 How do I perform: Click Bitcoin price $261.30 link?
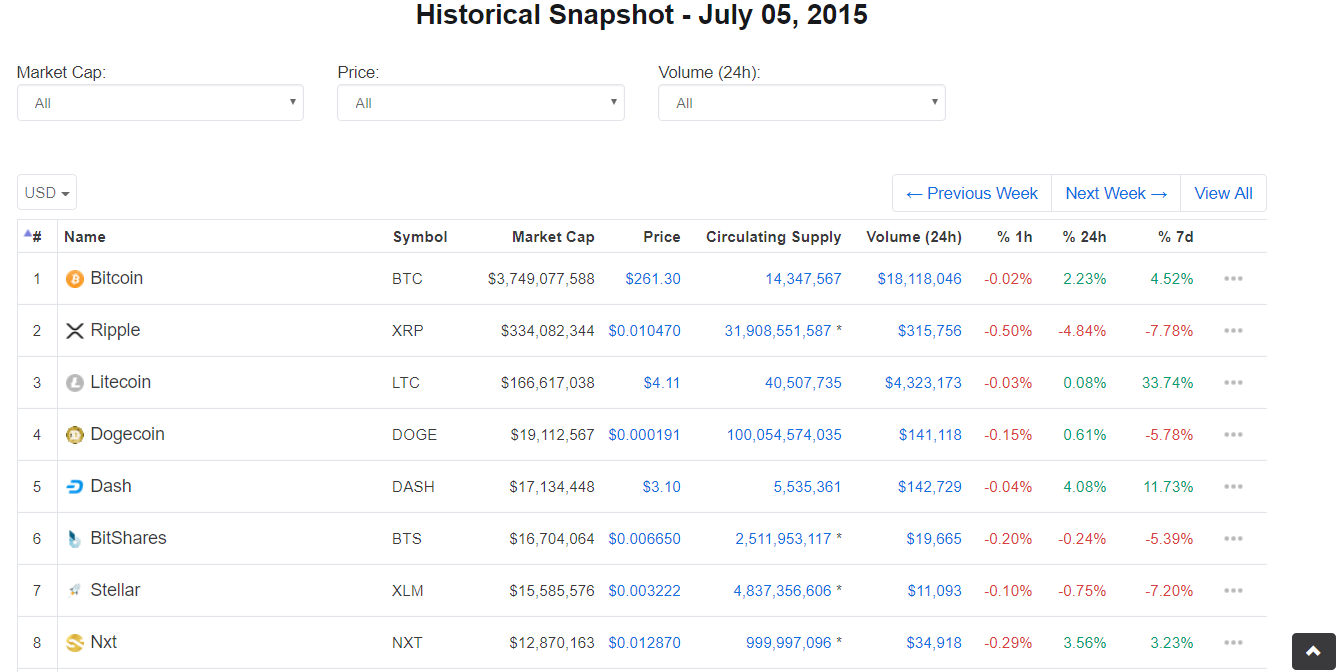pyautogui.click(x=653, y=279)
